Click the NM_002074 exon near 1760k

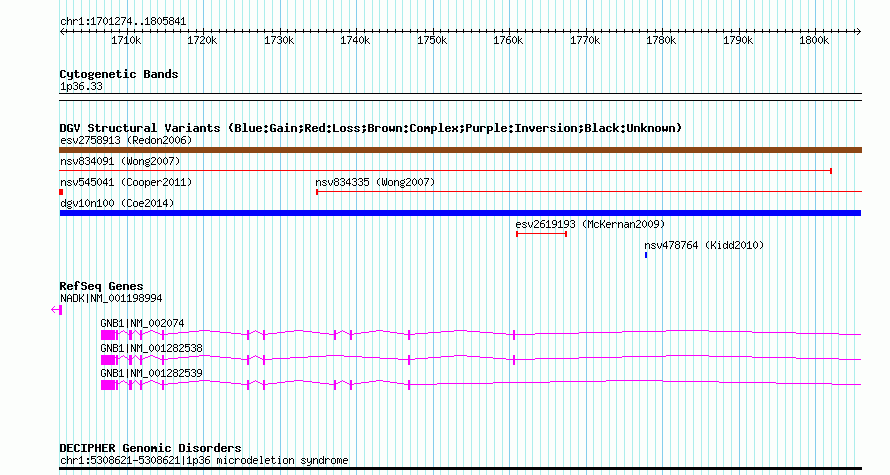514,335
